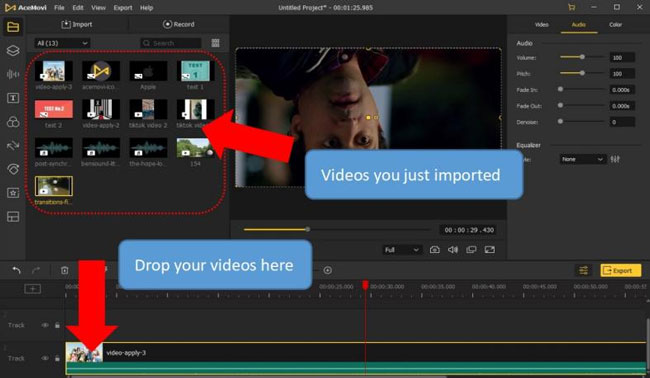650x378 pixels.
Task: Open the Export menu
Action: (123, 7)
